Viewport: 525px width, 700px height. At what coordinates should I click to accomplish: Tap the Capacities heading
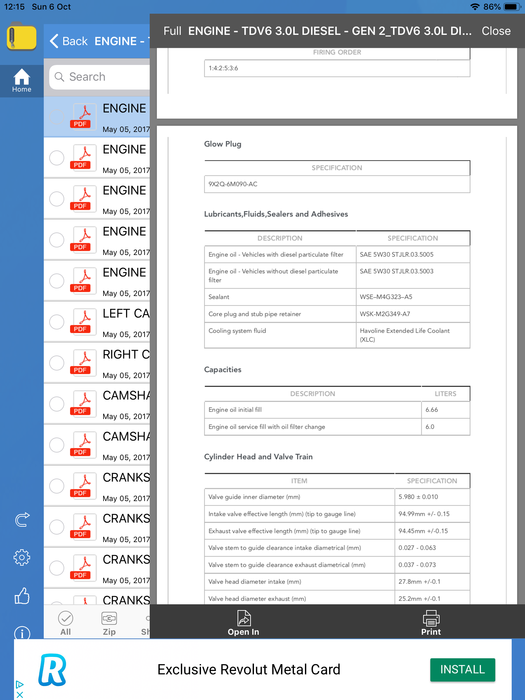(222, 369)
